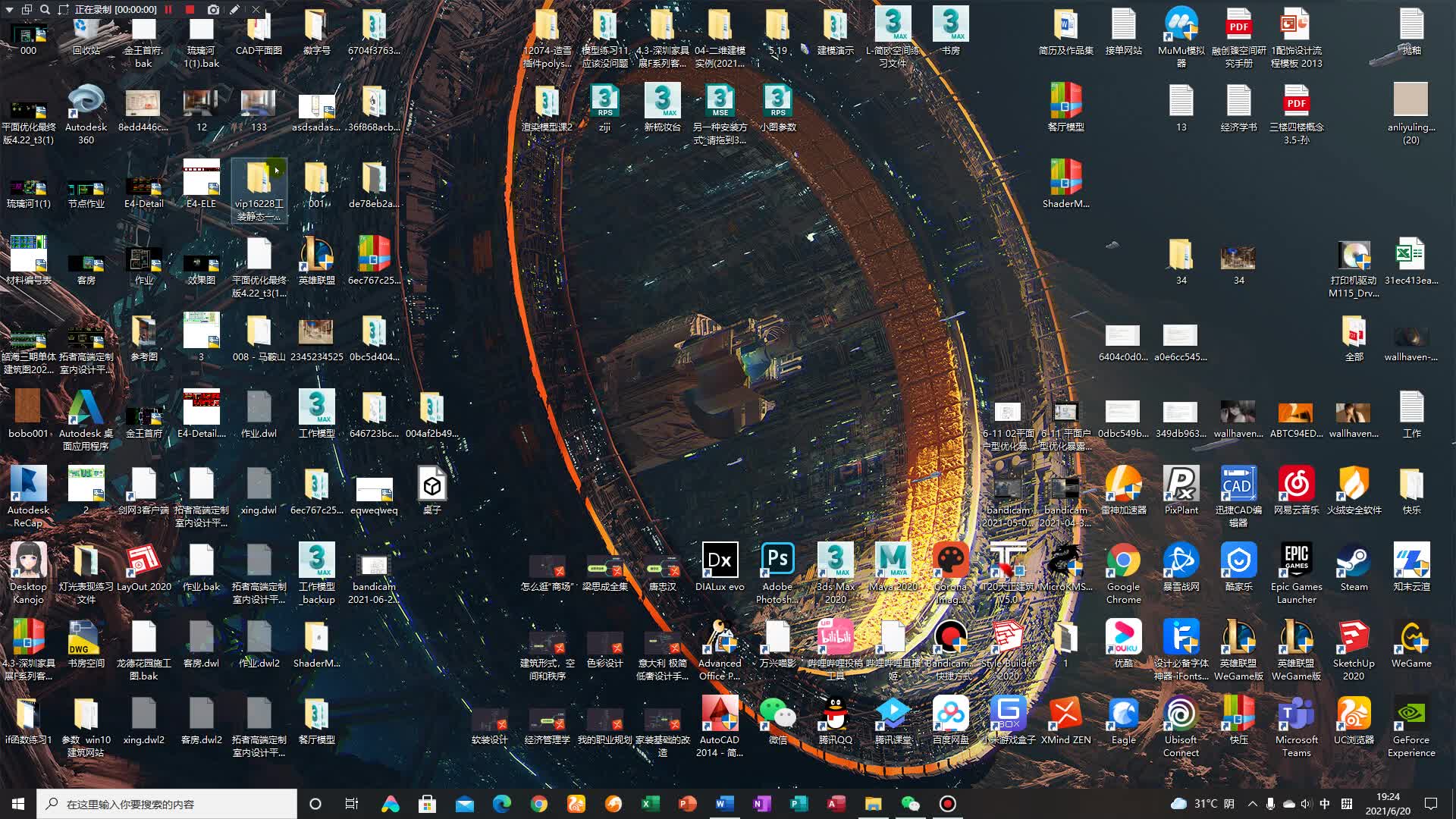Expand hidden system tray icons
1456x819 pixels.
pos(1252,804)
